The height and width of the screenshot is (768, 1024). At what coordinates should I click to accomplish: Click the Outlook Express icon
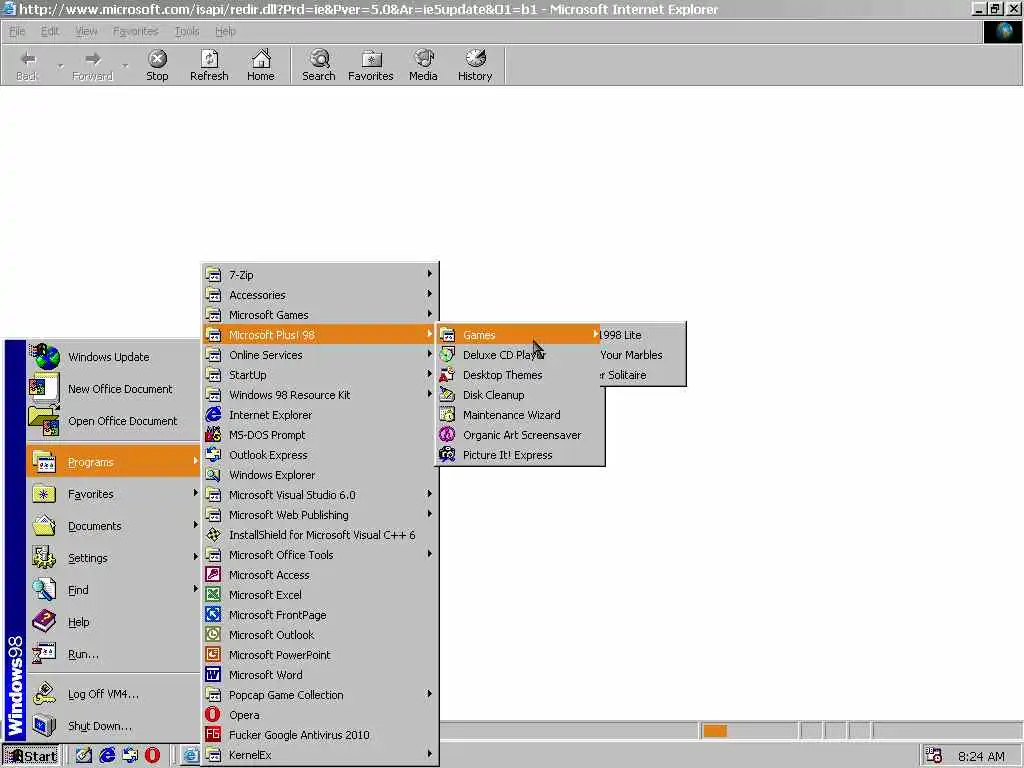coord(213,455)
